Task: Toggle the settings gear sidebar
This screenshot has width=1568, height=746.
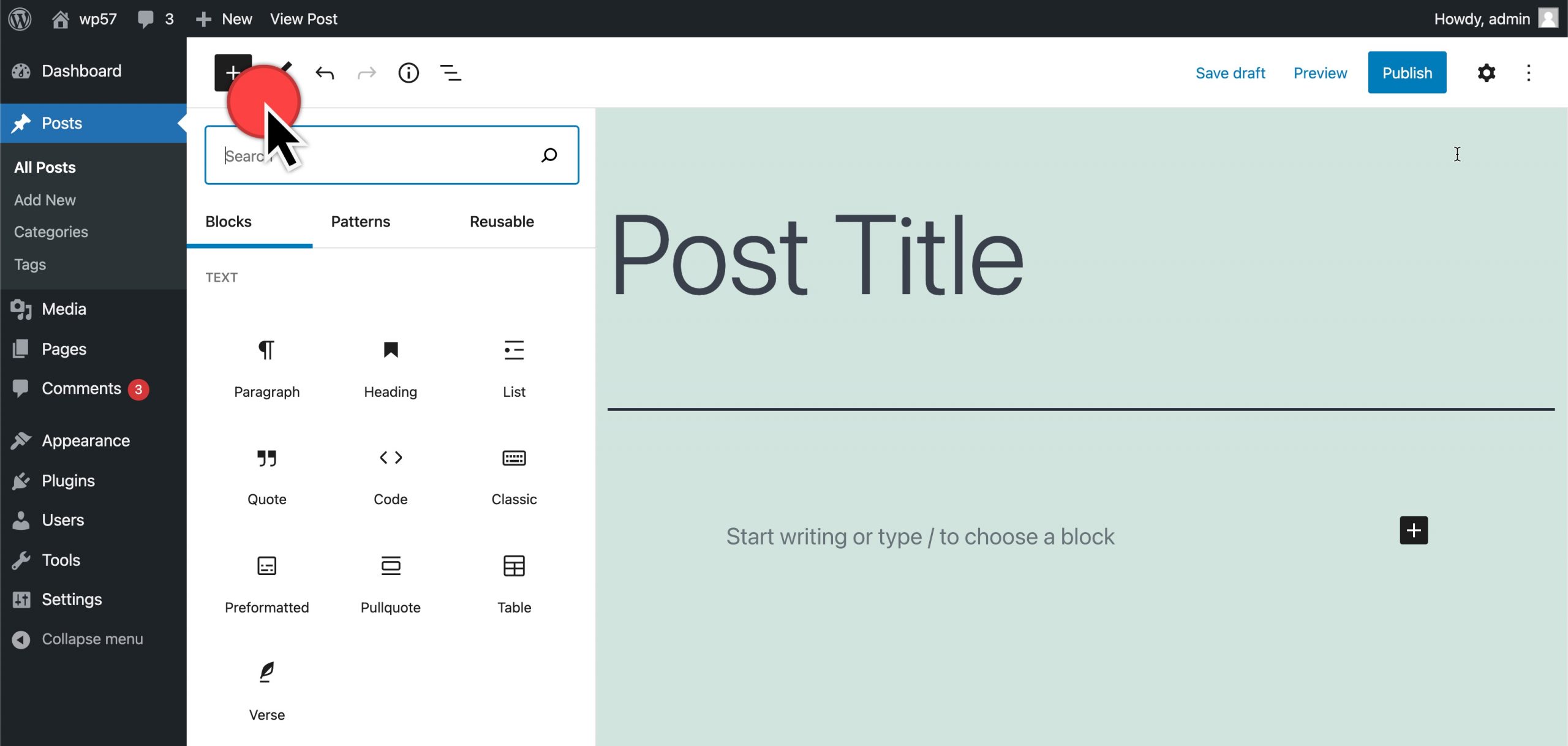Action: pyautogui.click(x=1486, y=73)
